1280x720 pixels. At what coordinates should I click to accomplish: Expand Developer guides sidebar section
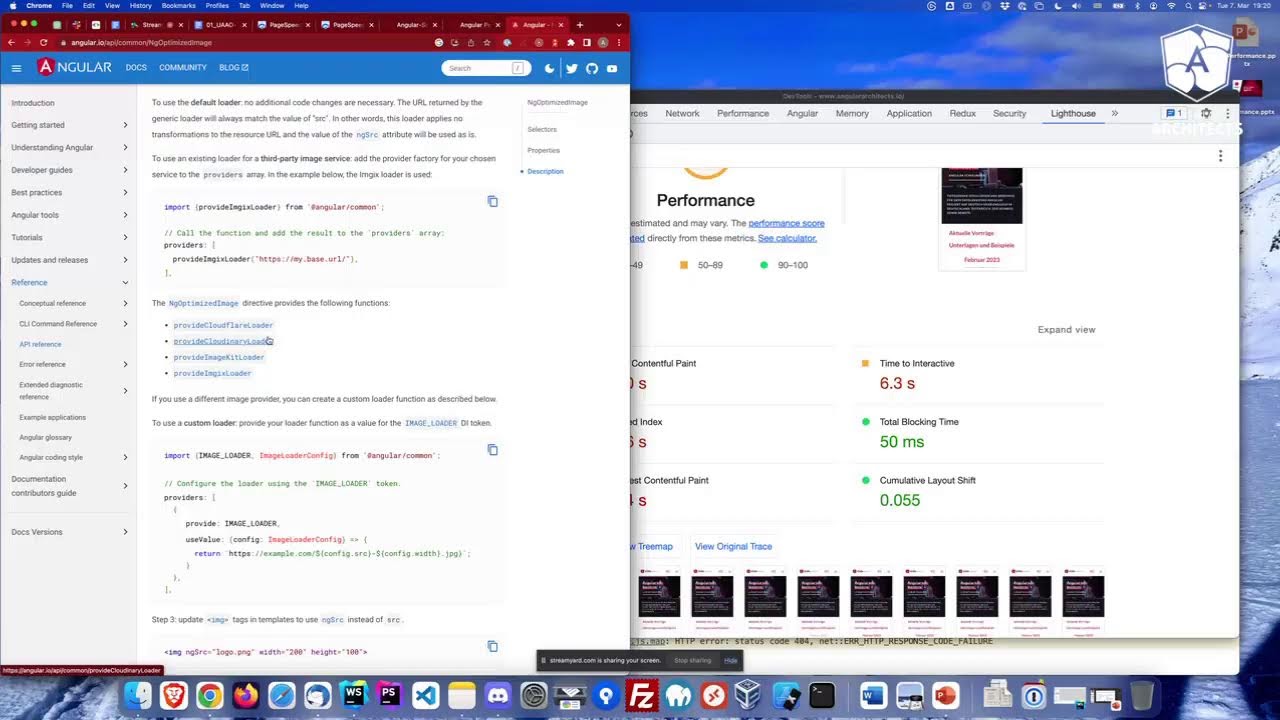tap(125, 170)
